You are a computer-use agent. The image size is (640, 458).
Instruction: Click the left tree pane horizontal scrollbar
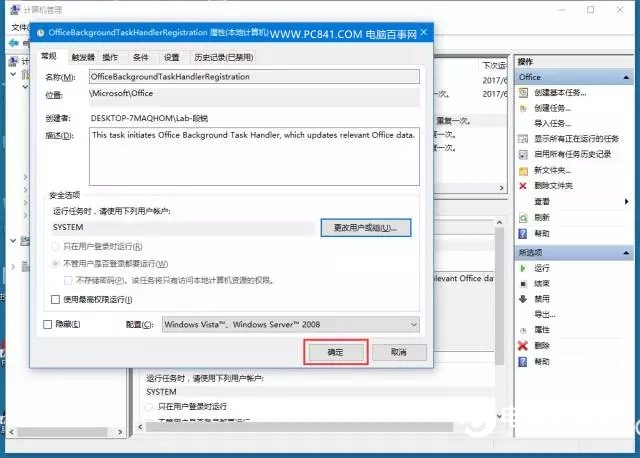tap(62, 431)
